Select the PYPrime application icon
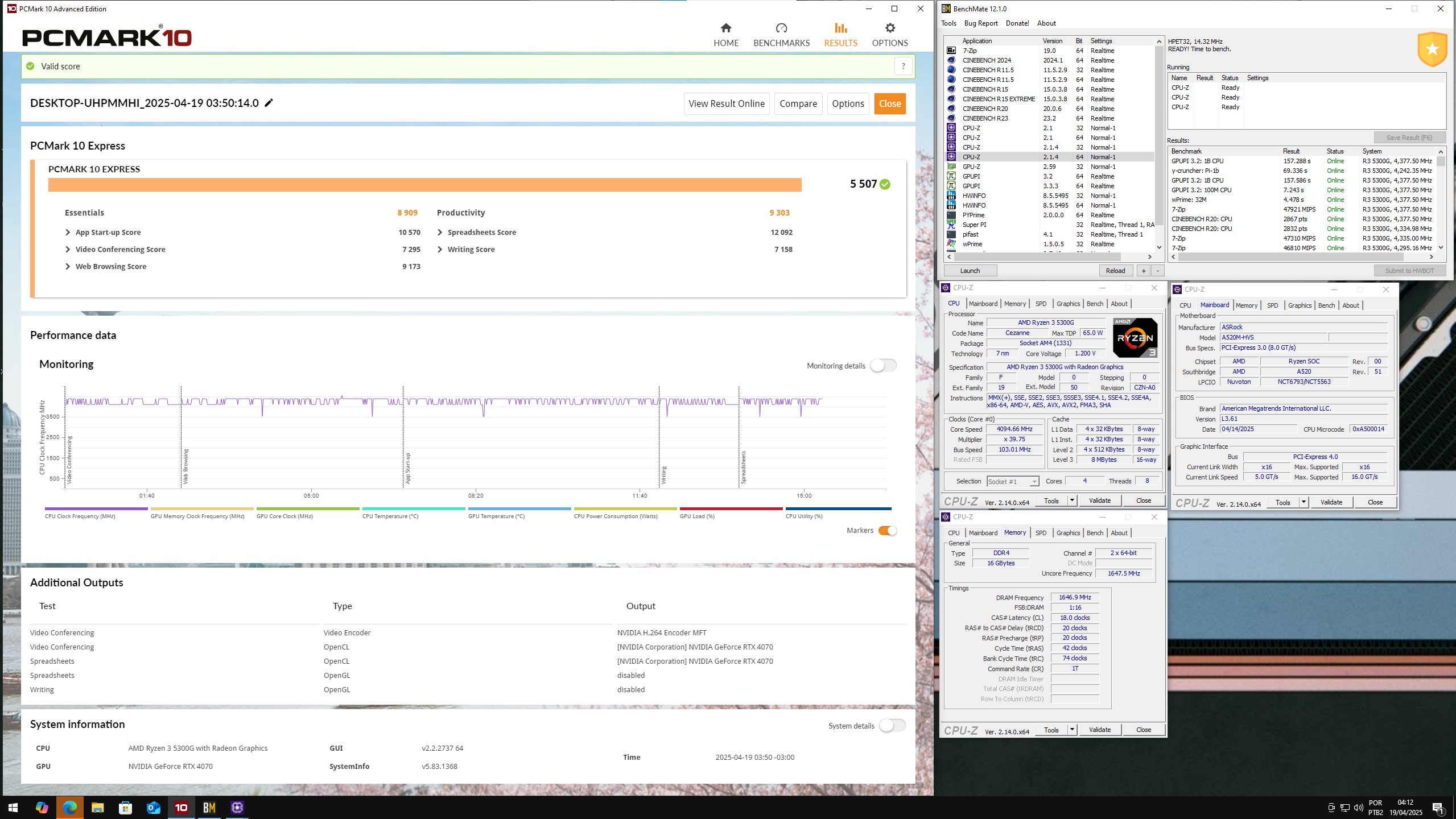The width and height of the screenshot is (1456, 819). [951, 215]
